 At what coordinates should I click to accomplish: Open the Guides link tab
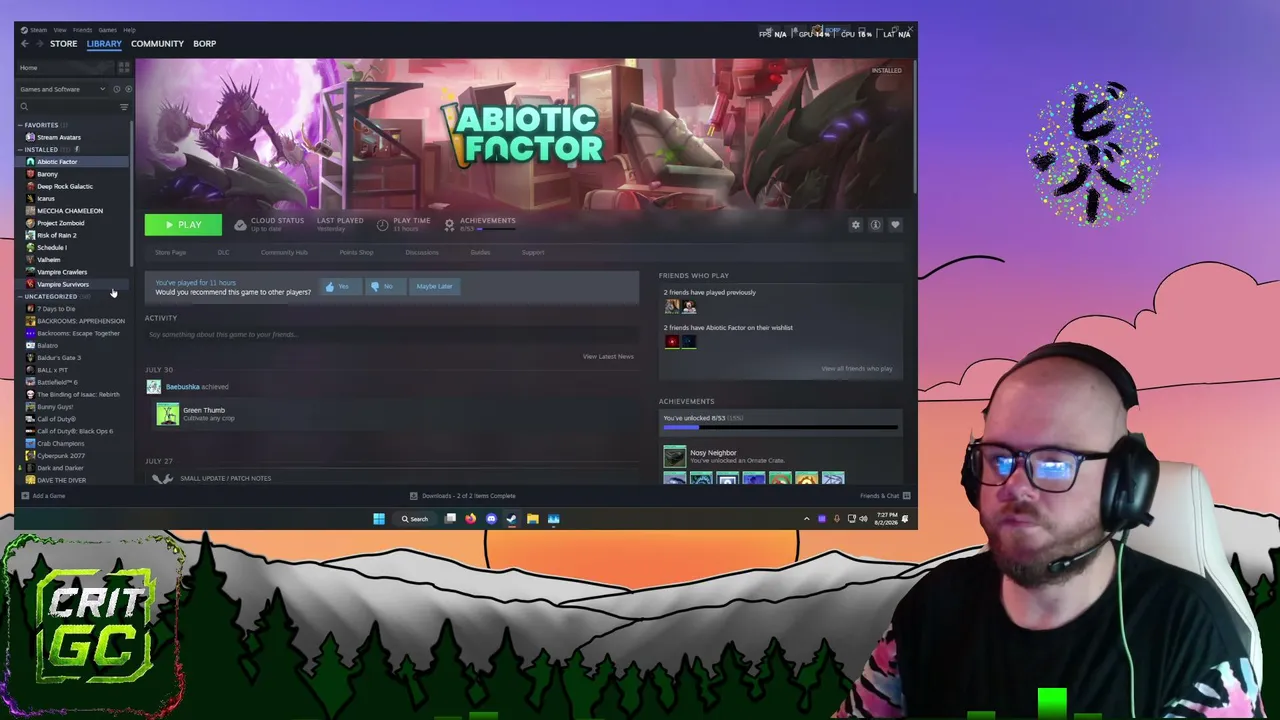coord(480,253)
